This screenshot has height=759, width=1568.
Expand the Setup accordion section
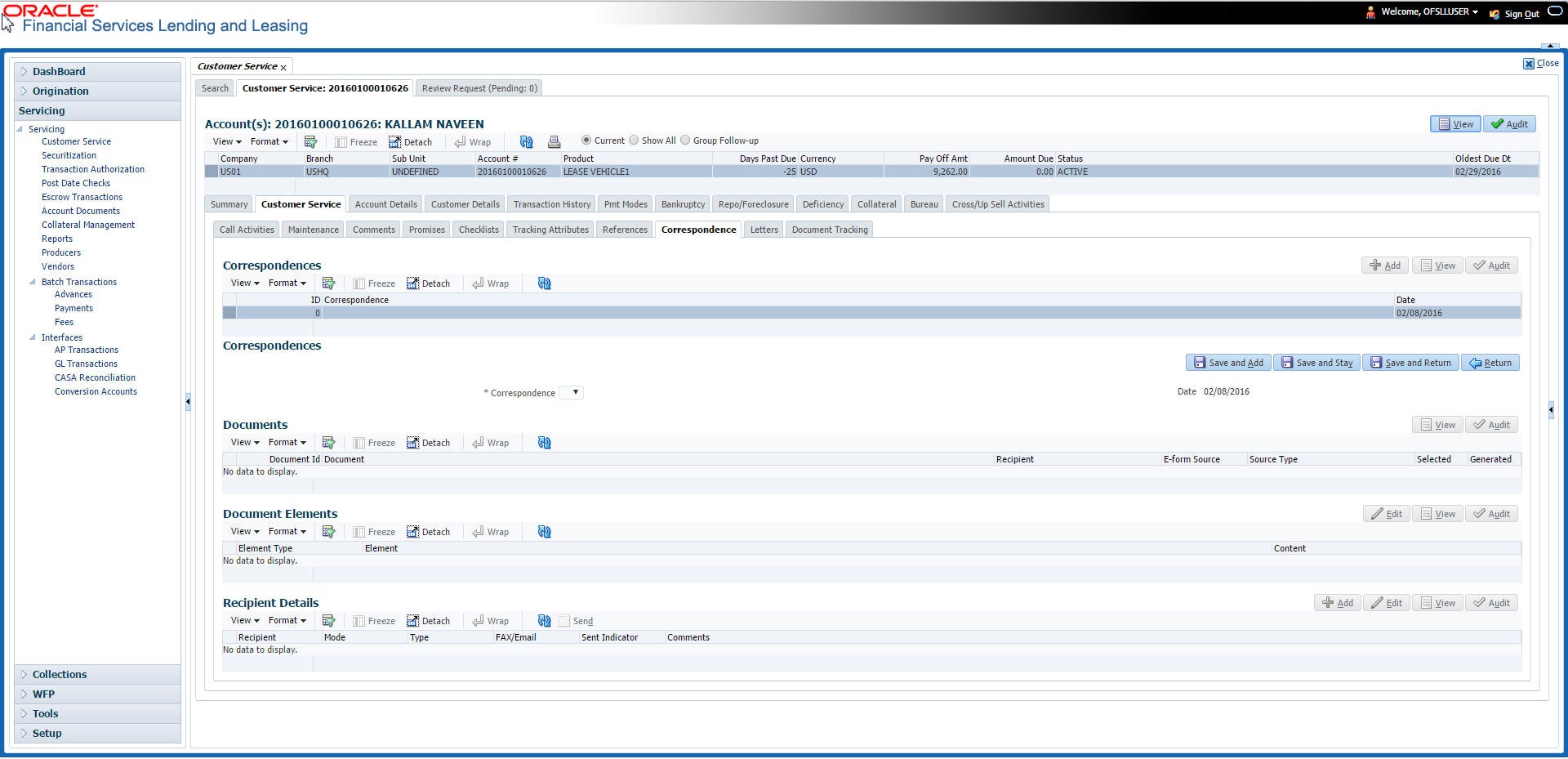click(97, 734)
